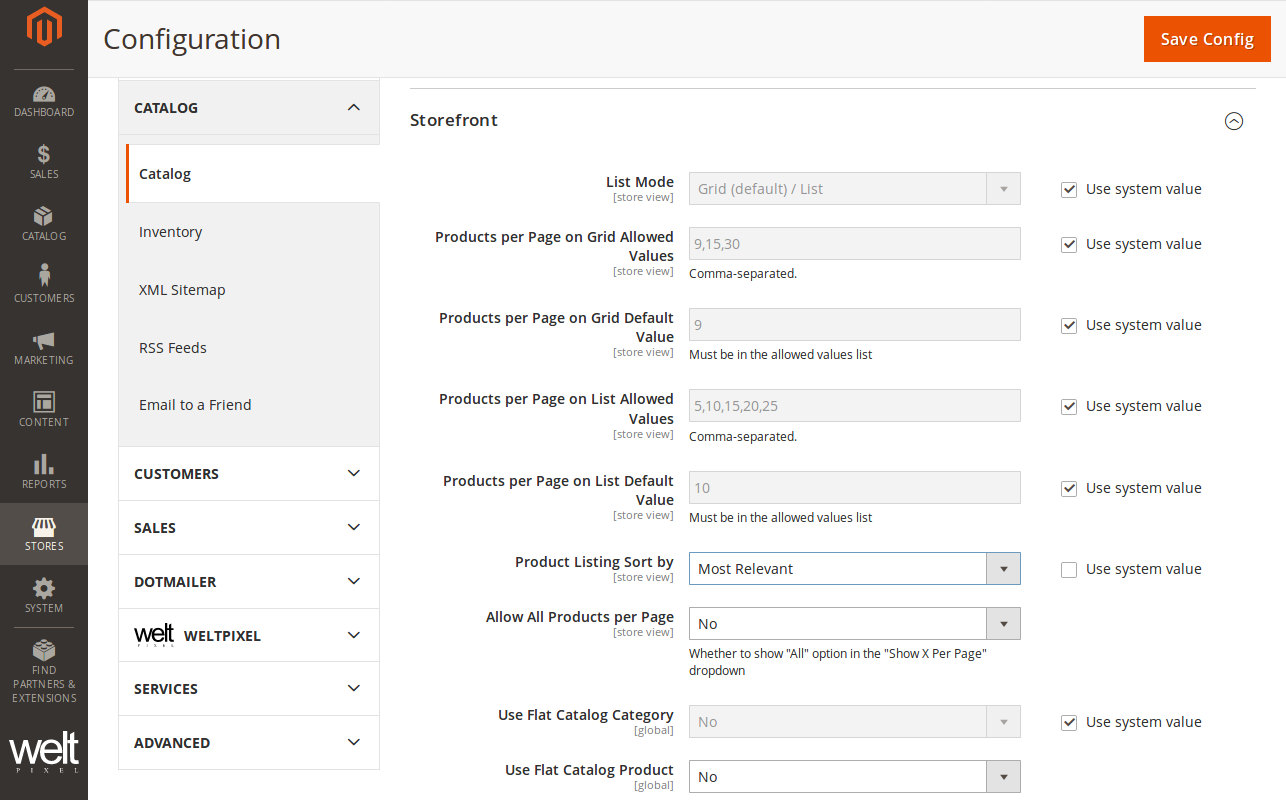Uncheck Use system value for Use Flat Catalog Category

1069,723
